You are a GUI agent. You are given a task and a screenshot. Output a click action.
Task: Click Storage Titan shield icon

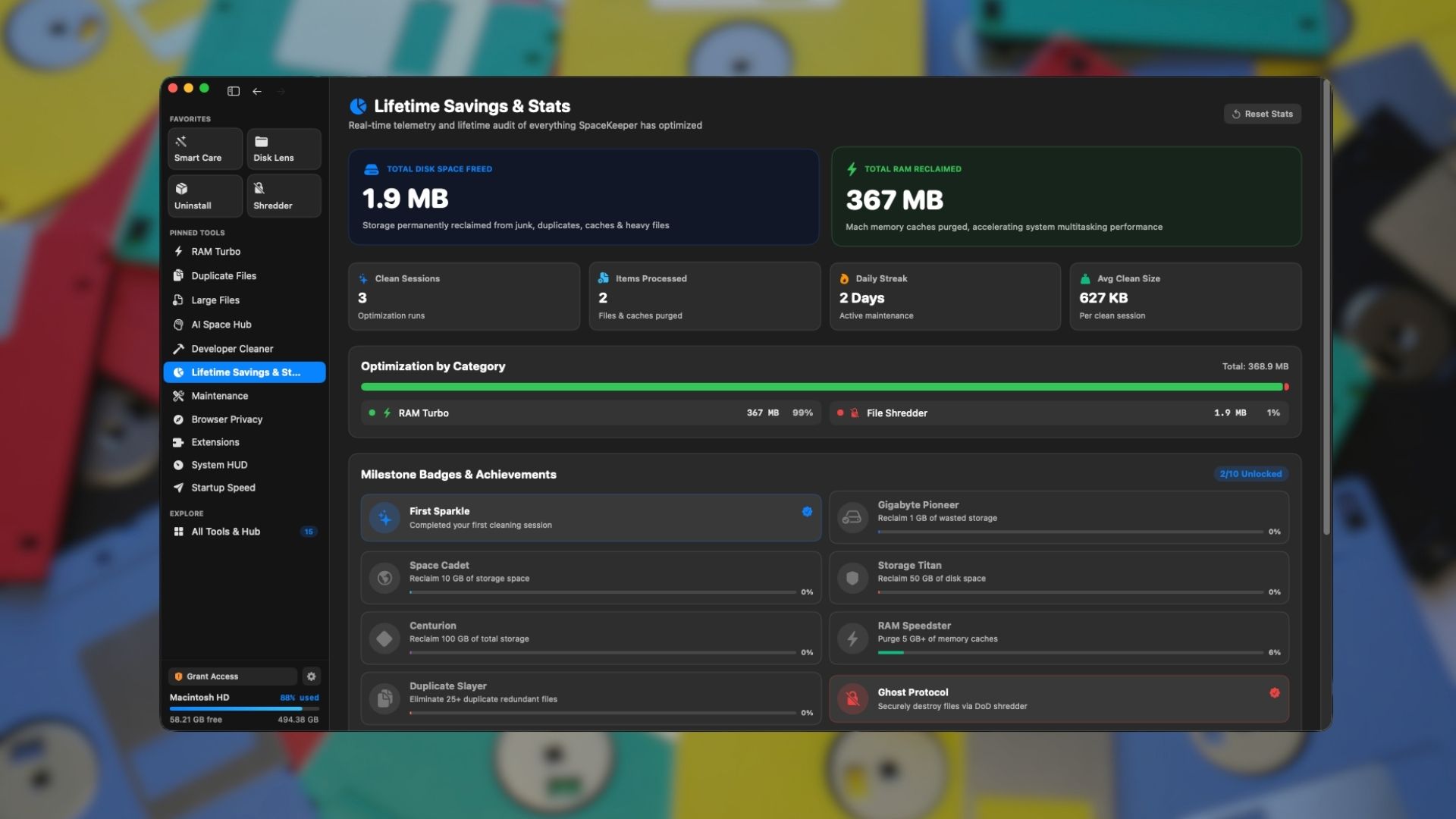[852, 578]
